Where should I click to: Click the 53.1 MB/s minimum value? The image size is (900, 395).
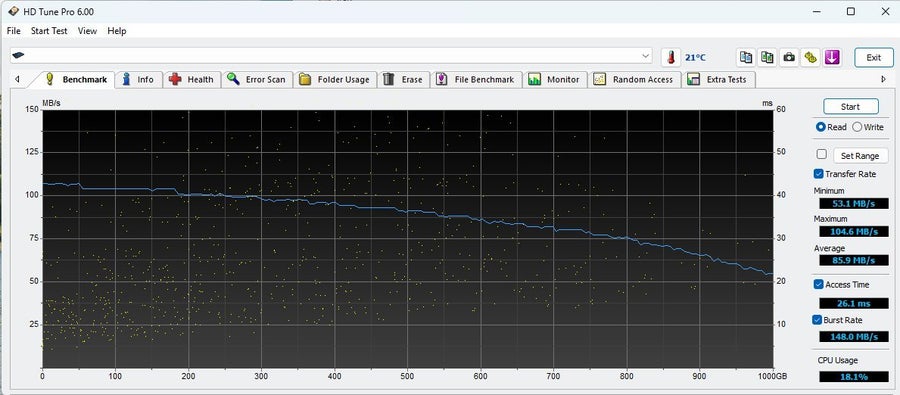tap(854, 203)
